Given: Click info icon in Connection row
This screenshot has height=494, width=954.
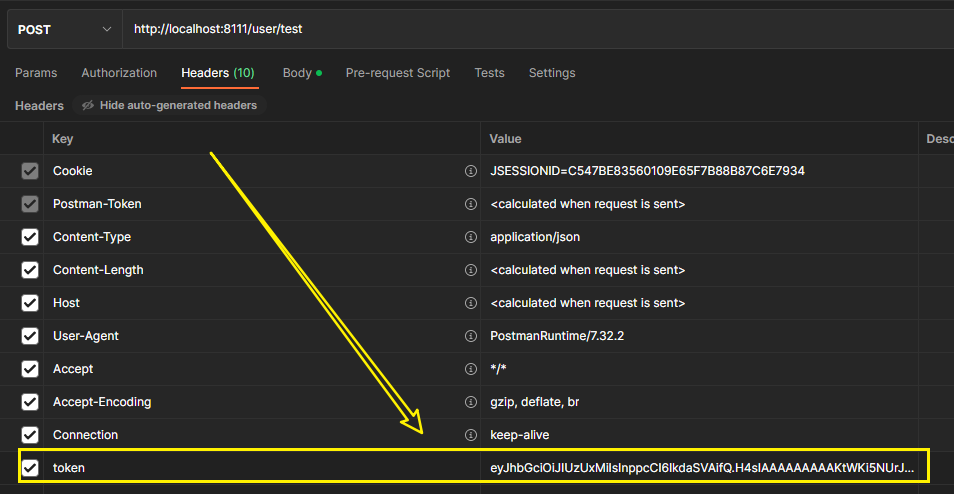Looking at the screenshot, I should tap(470, 435).
